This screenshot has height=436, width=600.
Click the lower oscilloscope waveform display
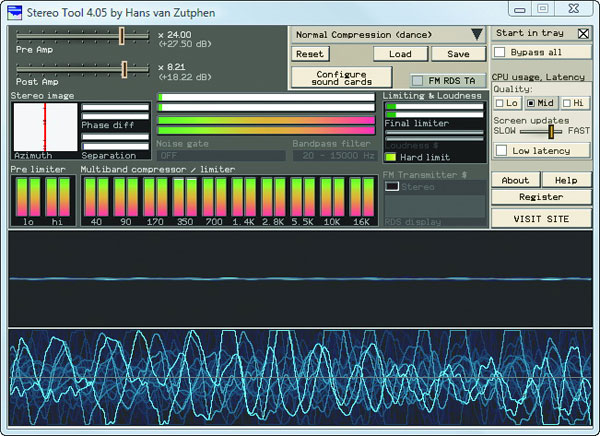coord(300,377)
